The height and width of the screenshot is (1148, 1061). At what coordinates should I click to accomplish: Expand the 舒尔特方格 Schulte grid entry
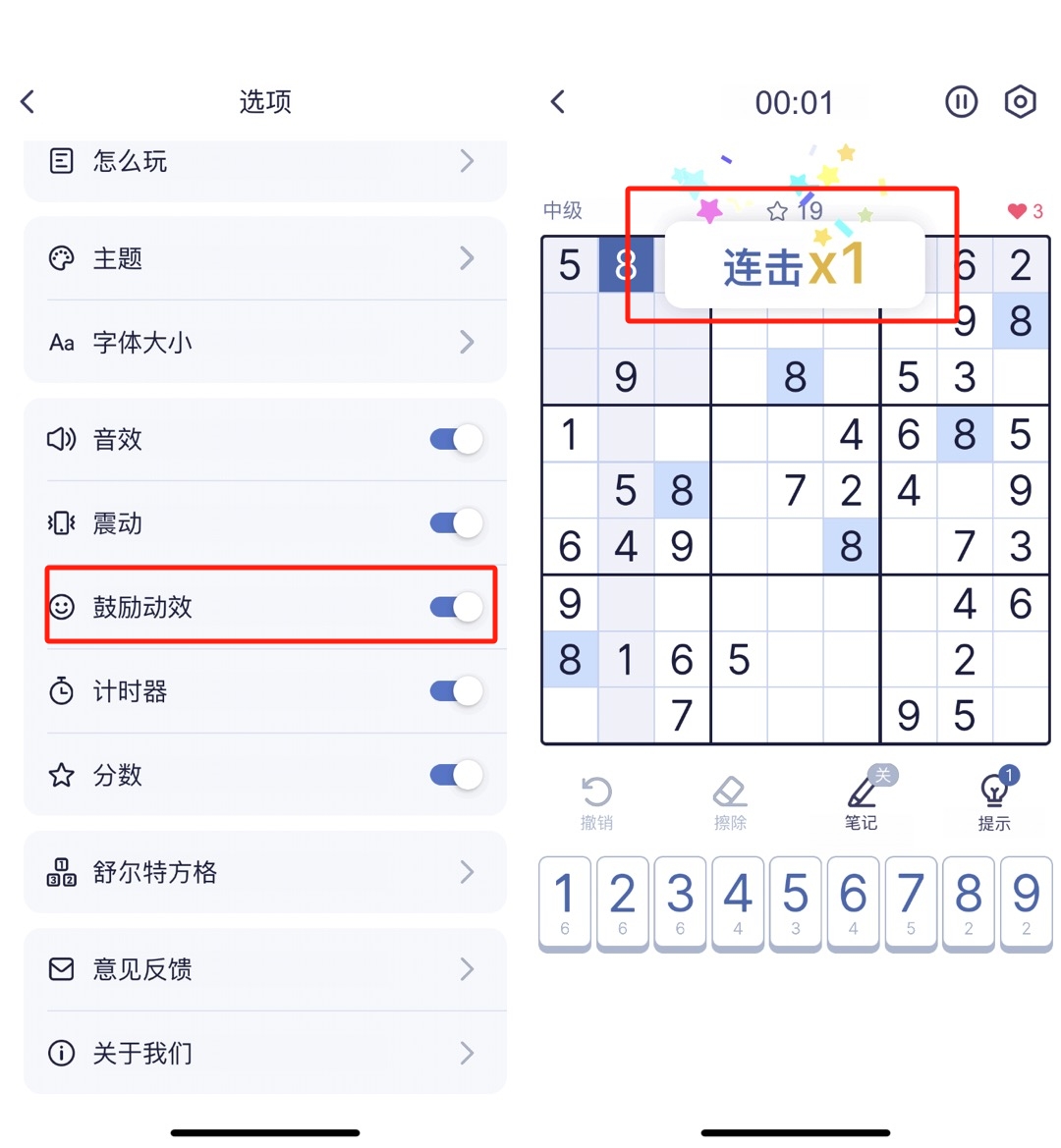(265, 872)
